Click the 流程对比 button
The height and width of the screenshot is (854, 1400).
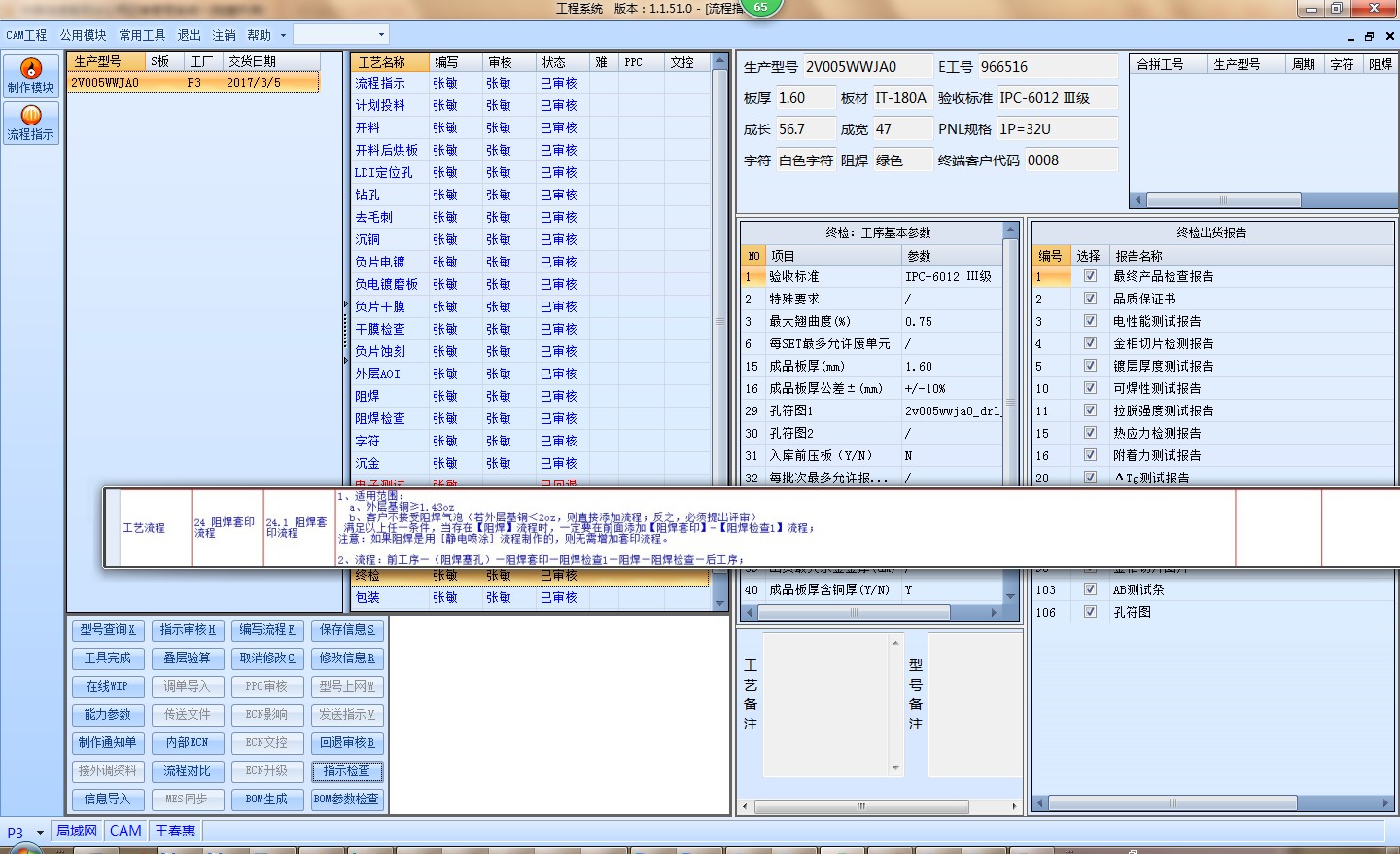pos(188,771)
